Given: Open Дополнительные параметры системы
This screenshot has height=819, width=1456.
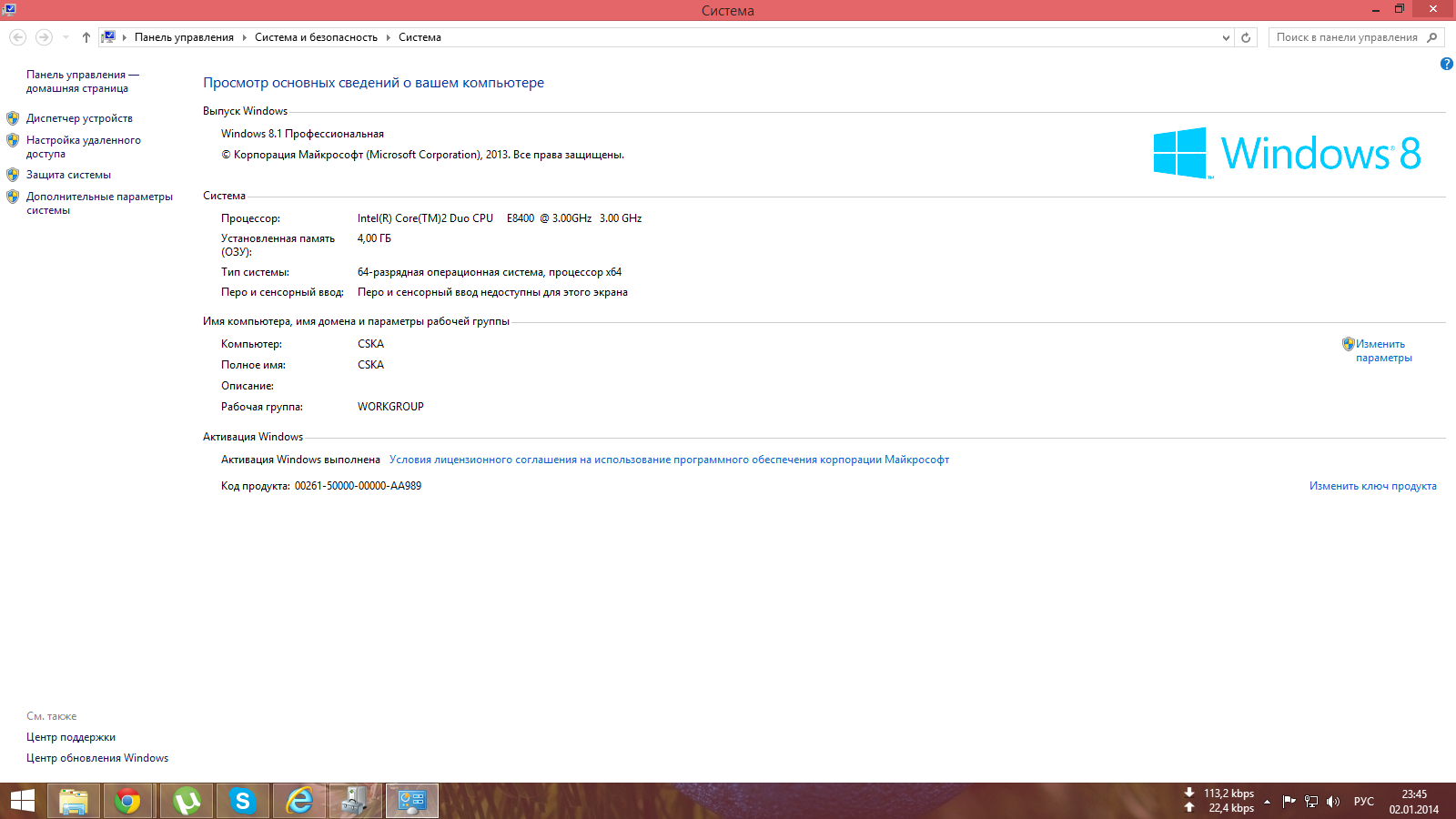Looking at the screenshot, I should click(99, 203).
